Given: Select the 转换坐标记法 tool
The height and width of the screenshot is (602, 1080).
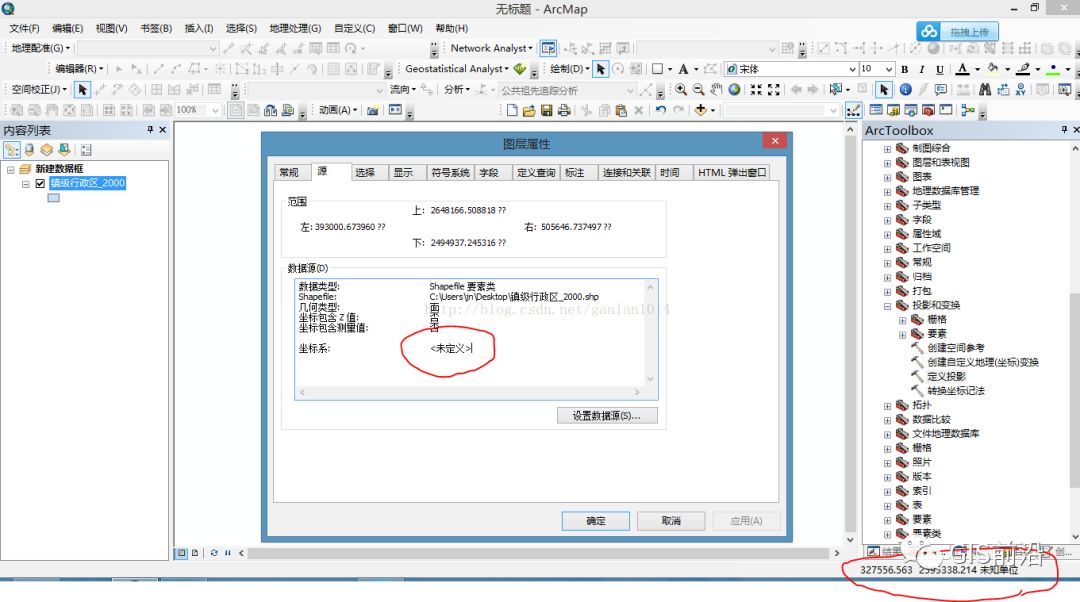Looking at the screenshot, I should tap(955, 391).
